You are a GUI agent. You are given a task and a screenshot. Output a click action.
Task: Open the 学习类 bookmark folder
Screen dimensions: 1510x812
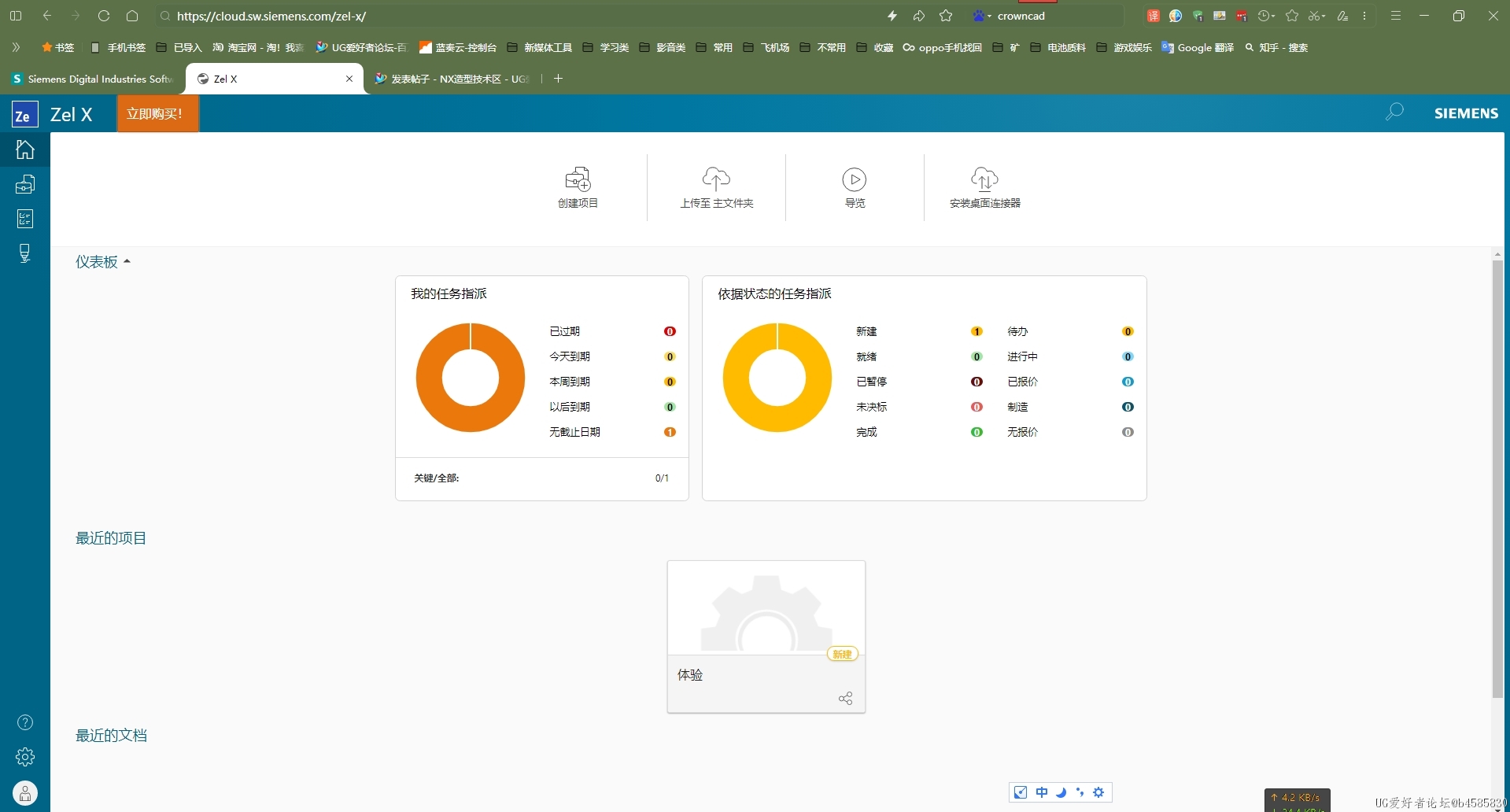point(606,47)
